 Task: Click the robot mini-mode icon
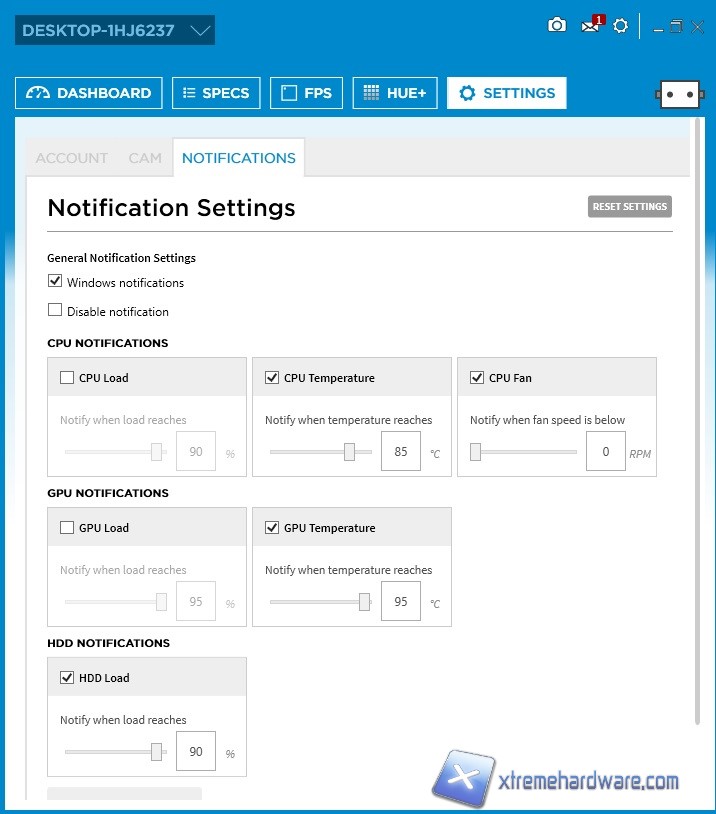click(x=679, y=94)
